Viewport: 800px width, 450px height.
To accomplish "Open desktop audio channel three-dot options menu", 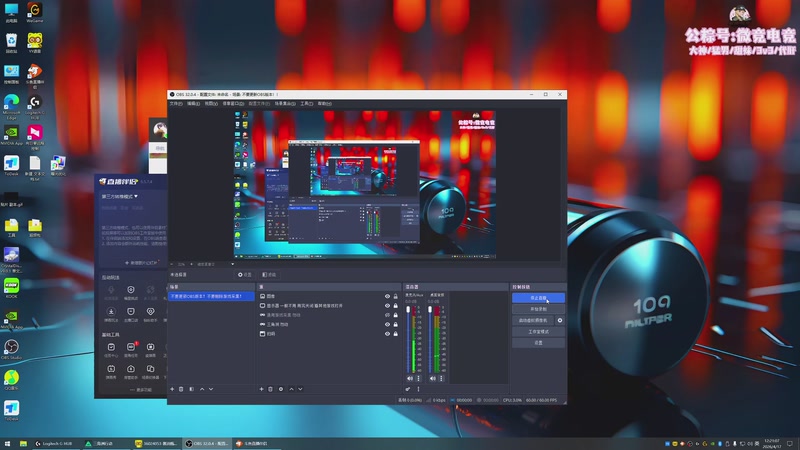I will click(x=441, y=379).
